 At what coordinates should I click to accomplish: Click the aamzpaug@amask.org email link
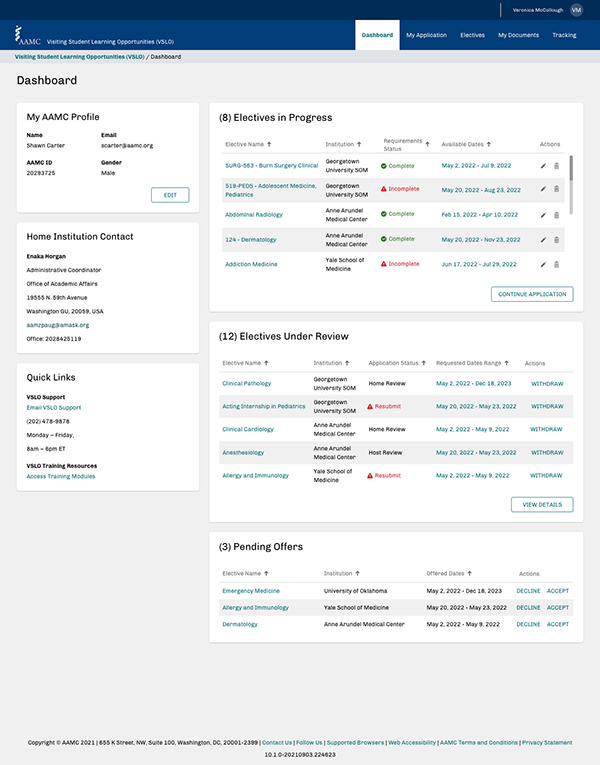point(58,325)
